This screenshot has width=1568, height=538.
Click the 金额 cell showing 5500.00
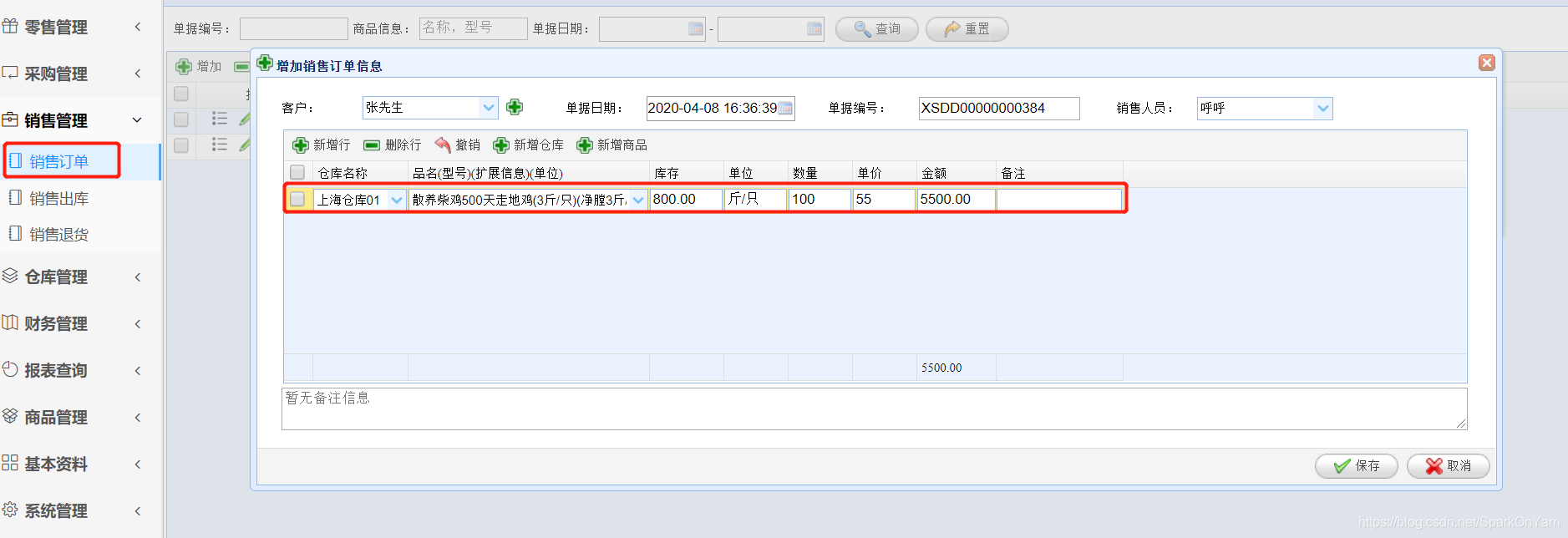(x=956, y=199)
